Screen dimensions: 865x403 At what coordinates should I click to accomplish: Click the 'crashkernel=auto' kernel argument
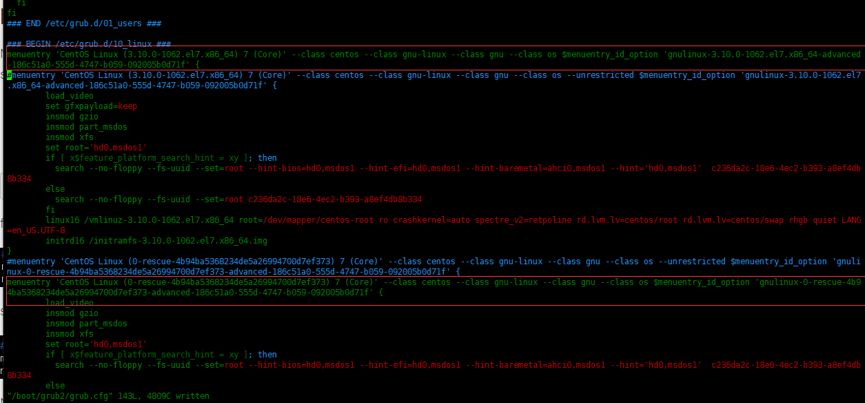pyautogui.click(x=432, y=220)
